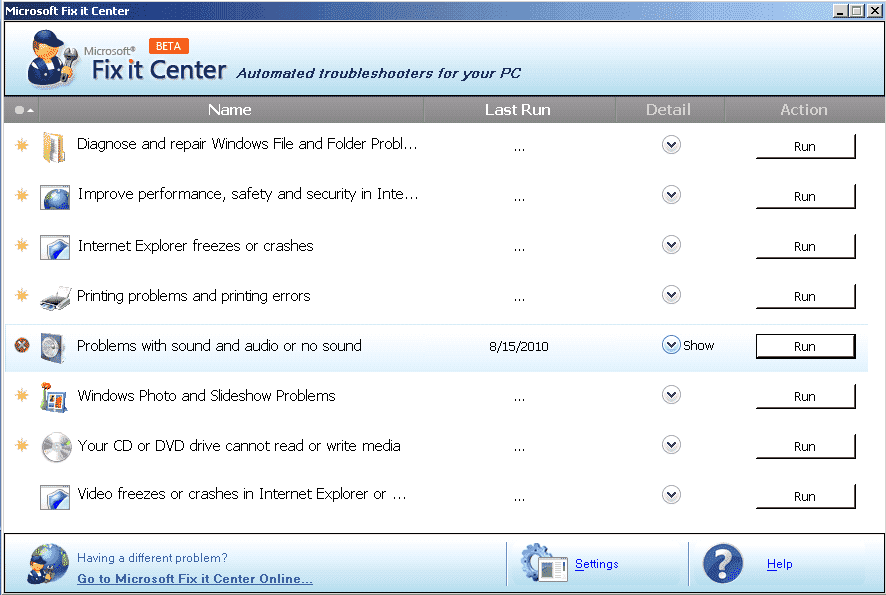The image size is (886, 595).
Task: Close the Microsoft Fix it Center window
Action: click(875, 10)
